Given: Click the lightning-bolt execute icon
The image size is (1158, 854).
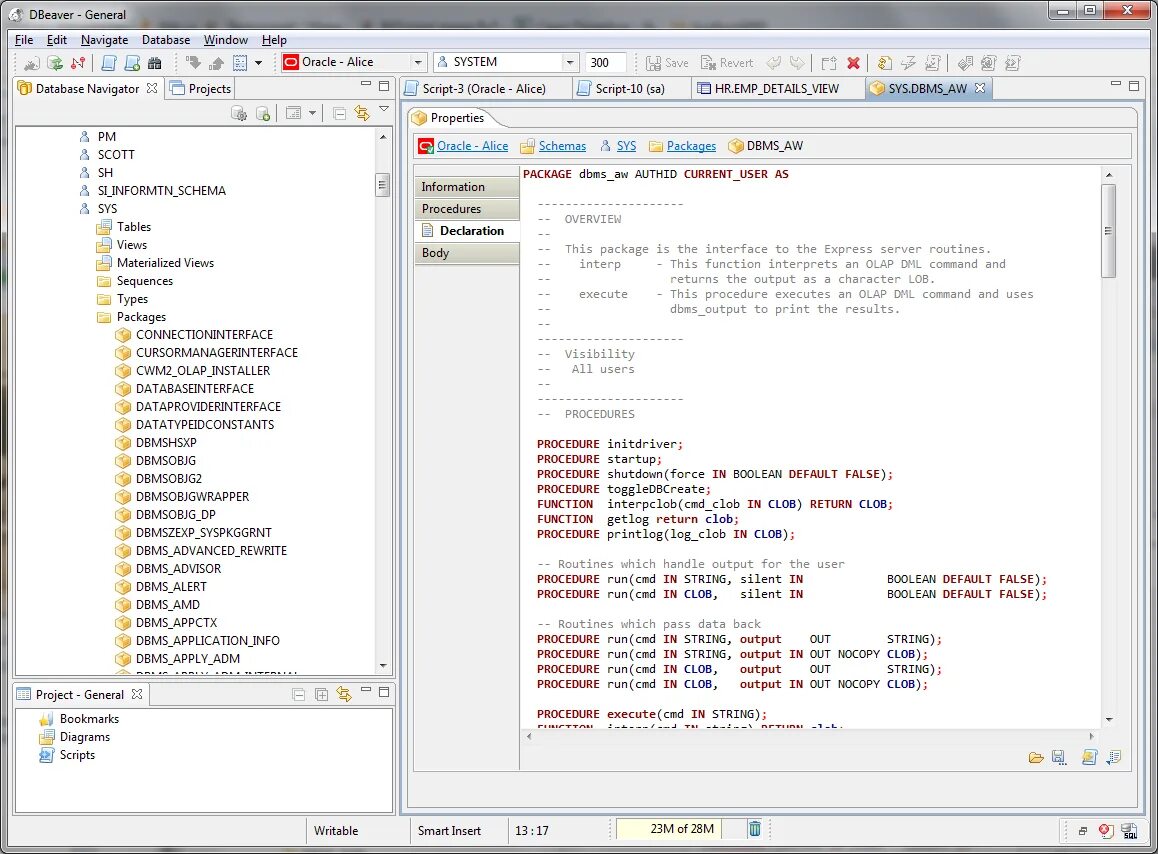Looking at the screenshot, I should tap(908, 63).
